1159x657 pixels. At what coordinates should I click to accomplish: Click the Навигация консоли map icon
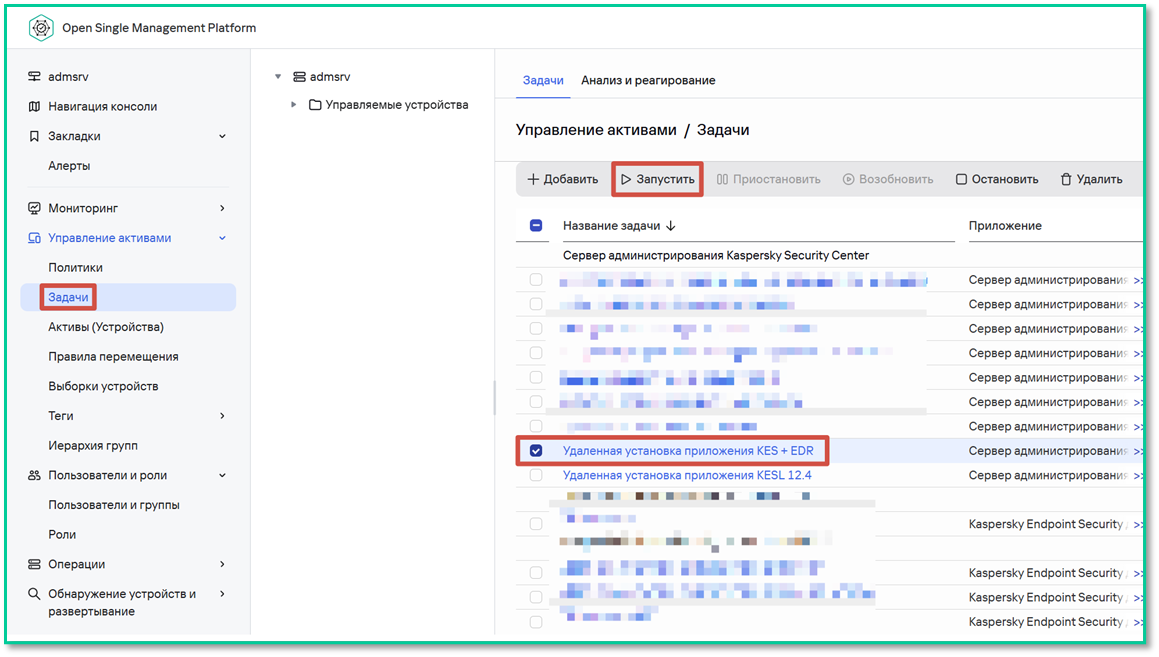point(34,106)
